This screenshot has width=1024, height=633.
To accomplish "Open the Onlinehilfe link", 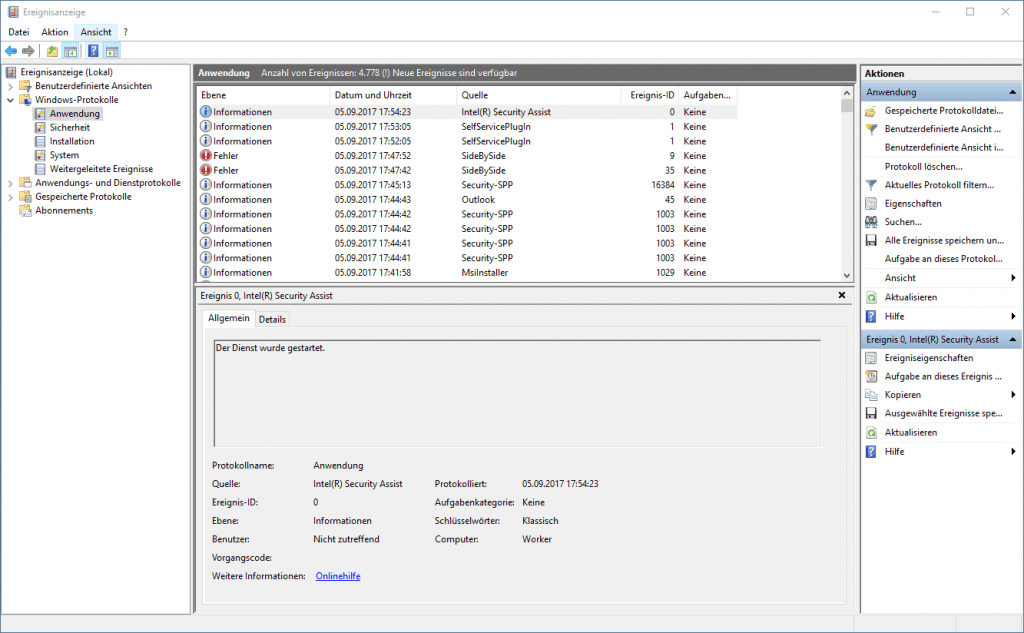I will coord(337,575).
